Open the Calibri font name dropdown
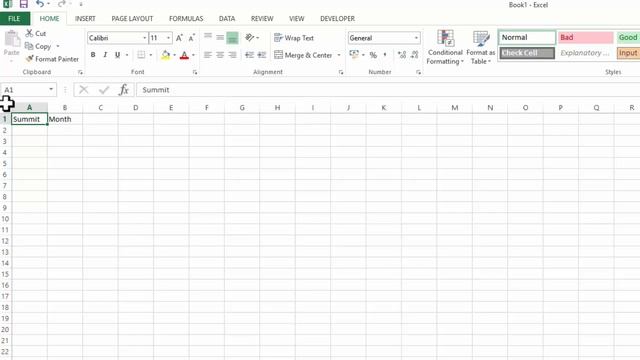The width and height of the screenshot is (640, 360). tap(144, 38)
